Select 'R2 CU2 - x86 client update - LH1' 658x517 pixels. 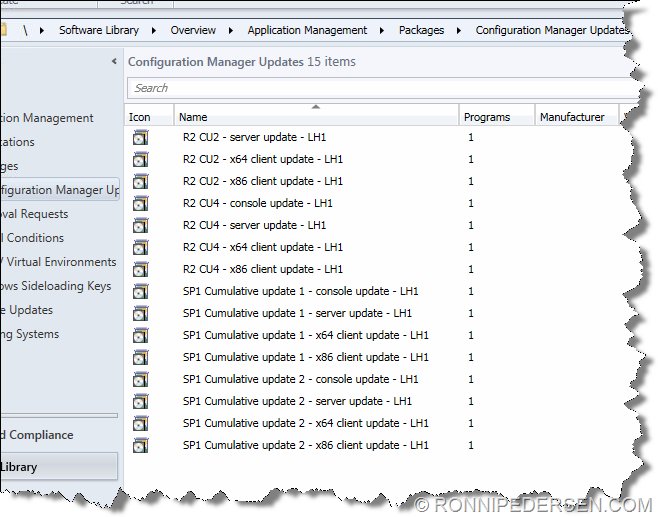tap(263, 181)
